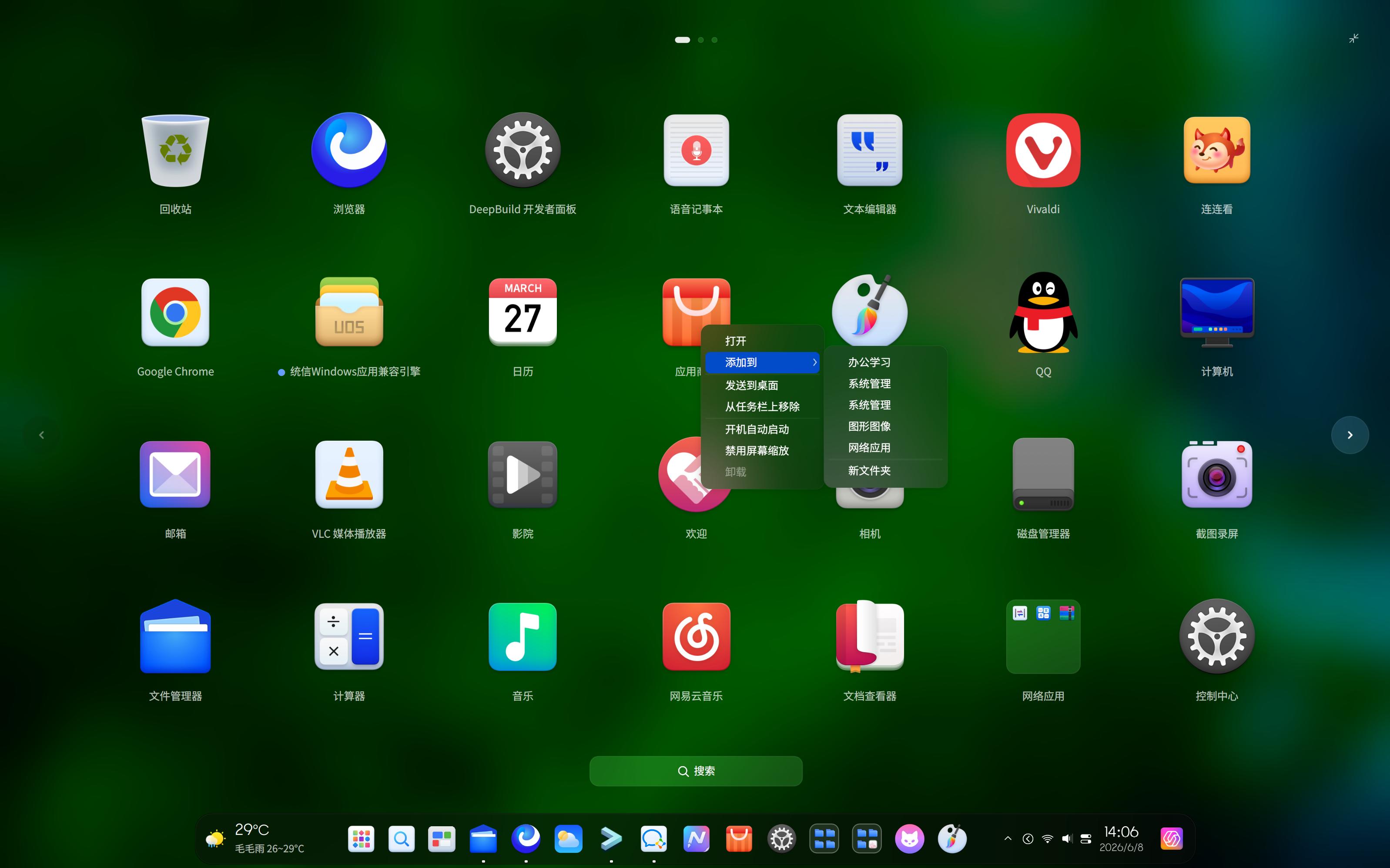Open the 日历 calendar app
1390x868 pixels.
coord(522,312)
